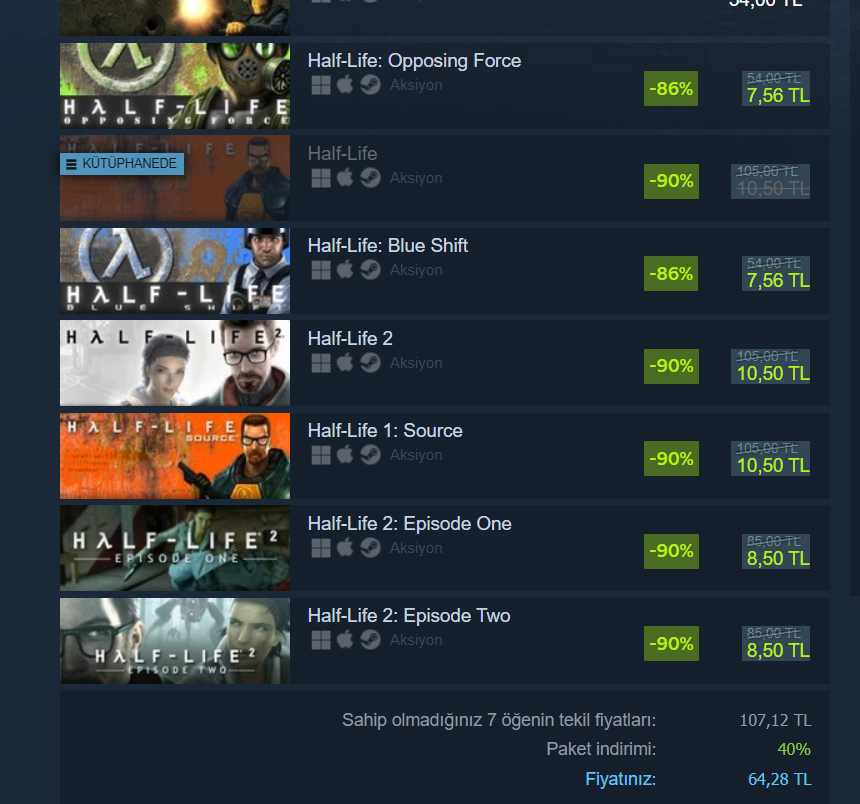Click the Apple icon under Half-Life 2: Episode One
The height and width of the screenshot is (804, 860).
pyautogui.click(x=345, y=547)
